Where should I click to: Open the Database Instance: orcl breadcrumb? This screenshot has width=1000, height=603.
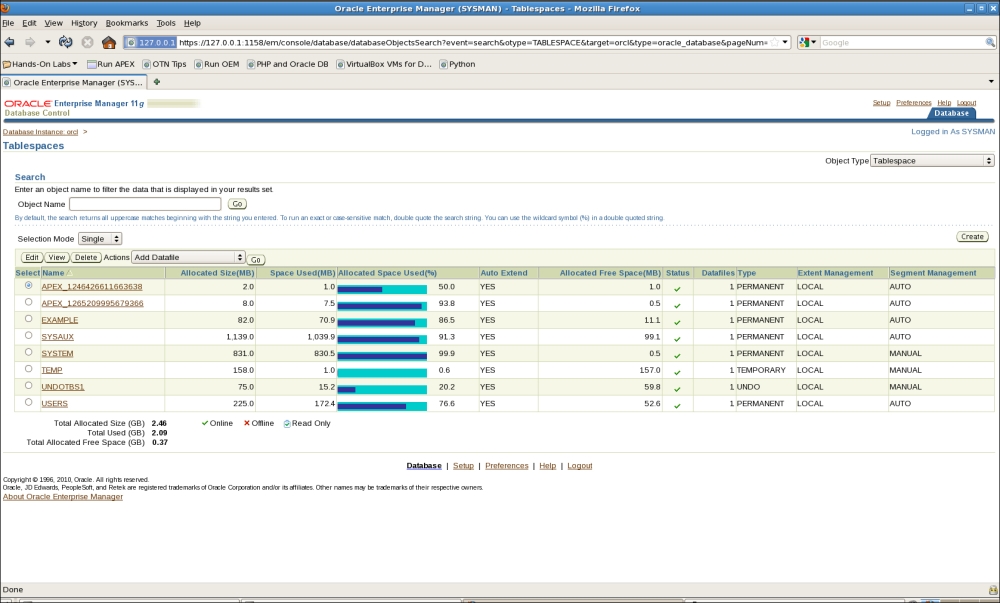tap(40, 132)
